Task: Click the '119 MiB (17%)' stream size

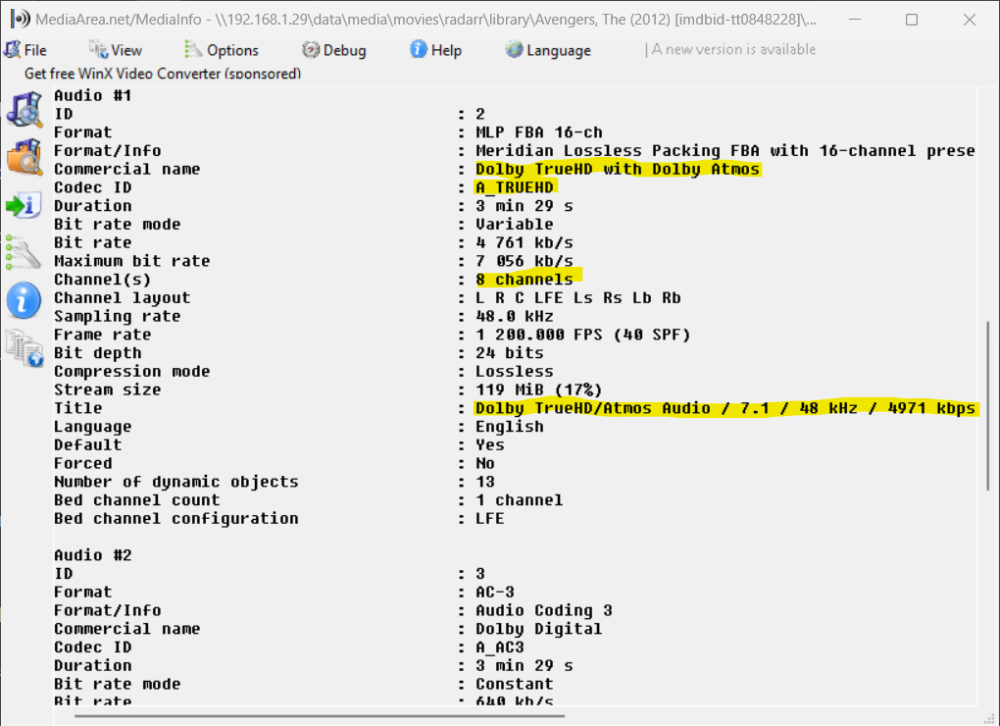Action: (538, 390)
